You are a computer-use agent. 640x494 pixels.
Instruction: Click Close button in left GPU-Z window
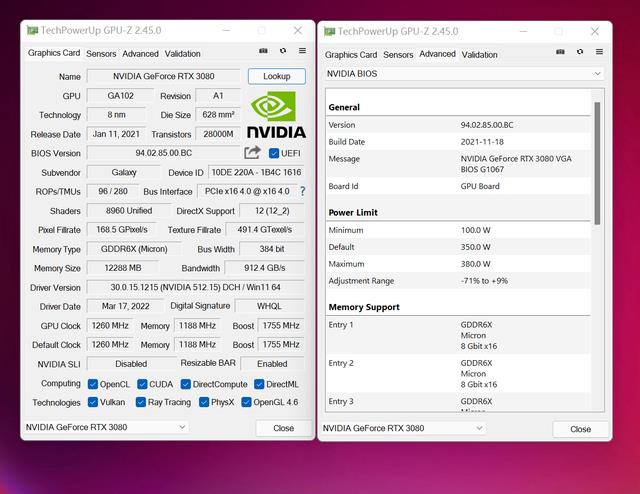pyautogui.click(x=284, y=428)
